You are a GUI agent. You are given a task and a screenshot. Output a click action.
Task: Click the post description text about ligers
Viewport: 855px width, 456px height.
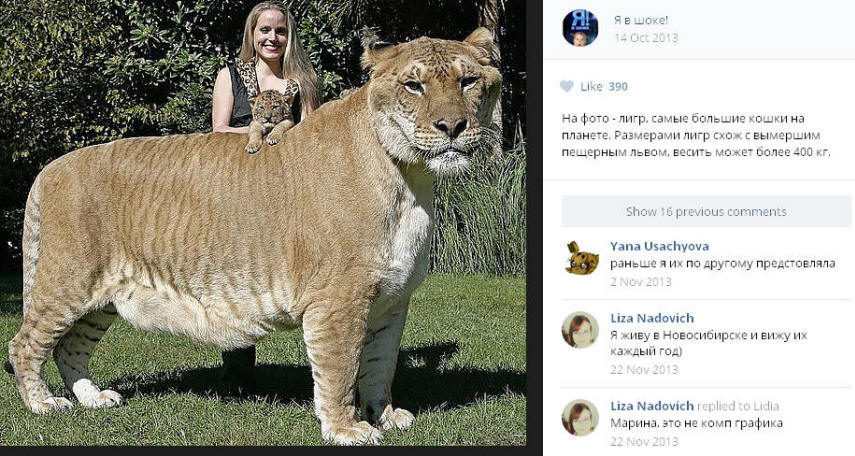click(x=696, y=135)
